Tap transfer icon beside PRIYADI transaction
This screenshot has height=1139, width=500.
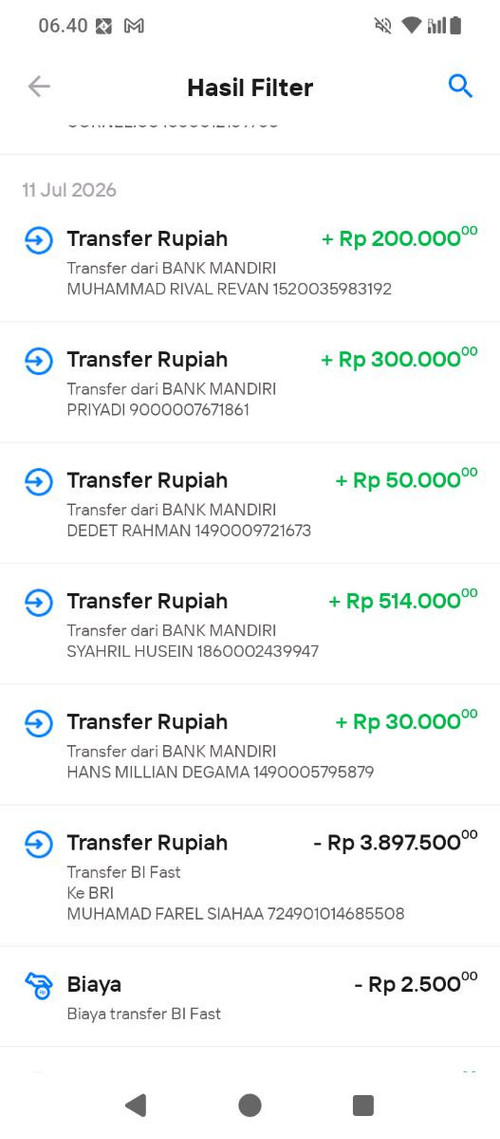pos(39,360)
